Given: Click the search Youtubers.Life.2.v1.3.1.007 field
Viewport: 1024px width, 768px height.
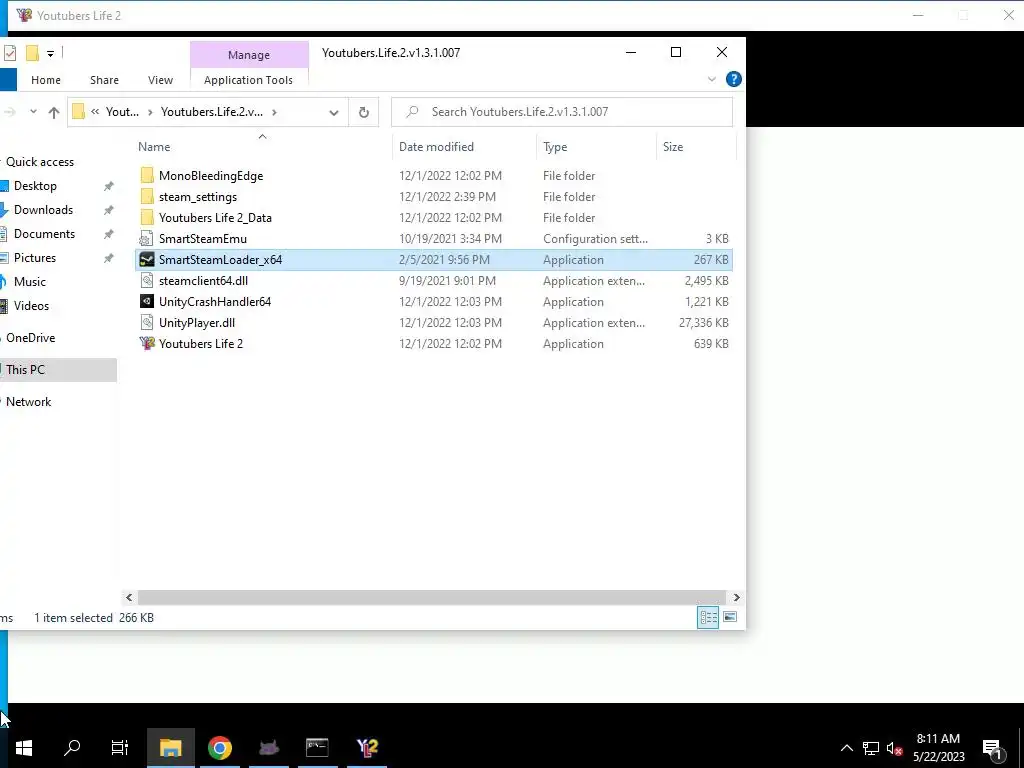Looking at the screenshot, I should [562, 112].
